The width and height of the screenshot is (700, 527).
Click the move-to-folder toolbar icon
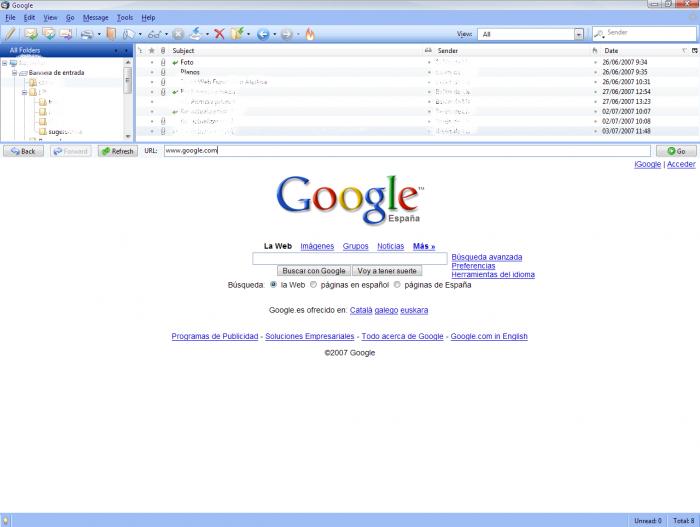click(x=237, y=34)
